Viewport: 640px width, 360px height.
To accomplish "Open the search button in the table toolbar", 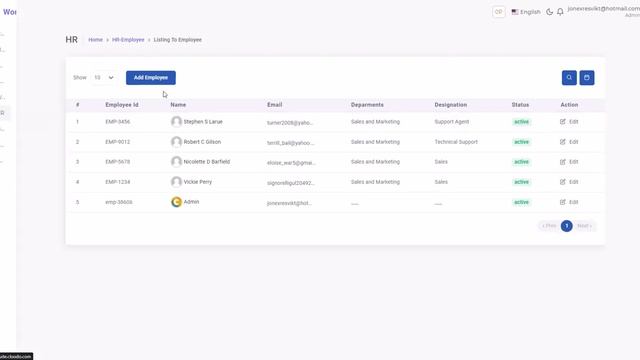I will point(569,78).
